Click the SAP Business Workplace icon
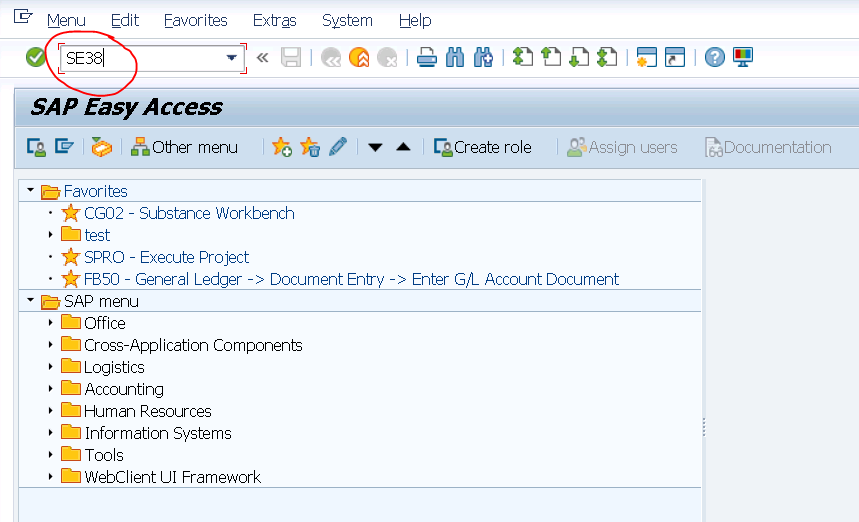 pos(101,147)
